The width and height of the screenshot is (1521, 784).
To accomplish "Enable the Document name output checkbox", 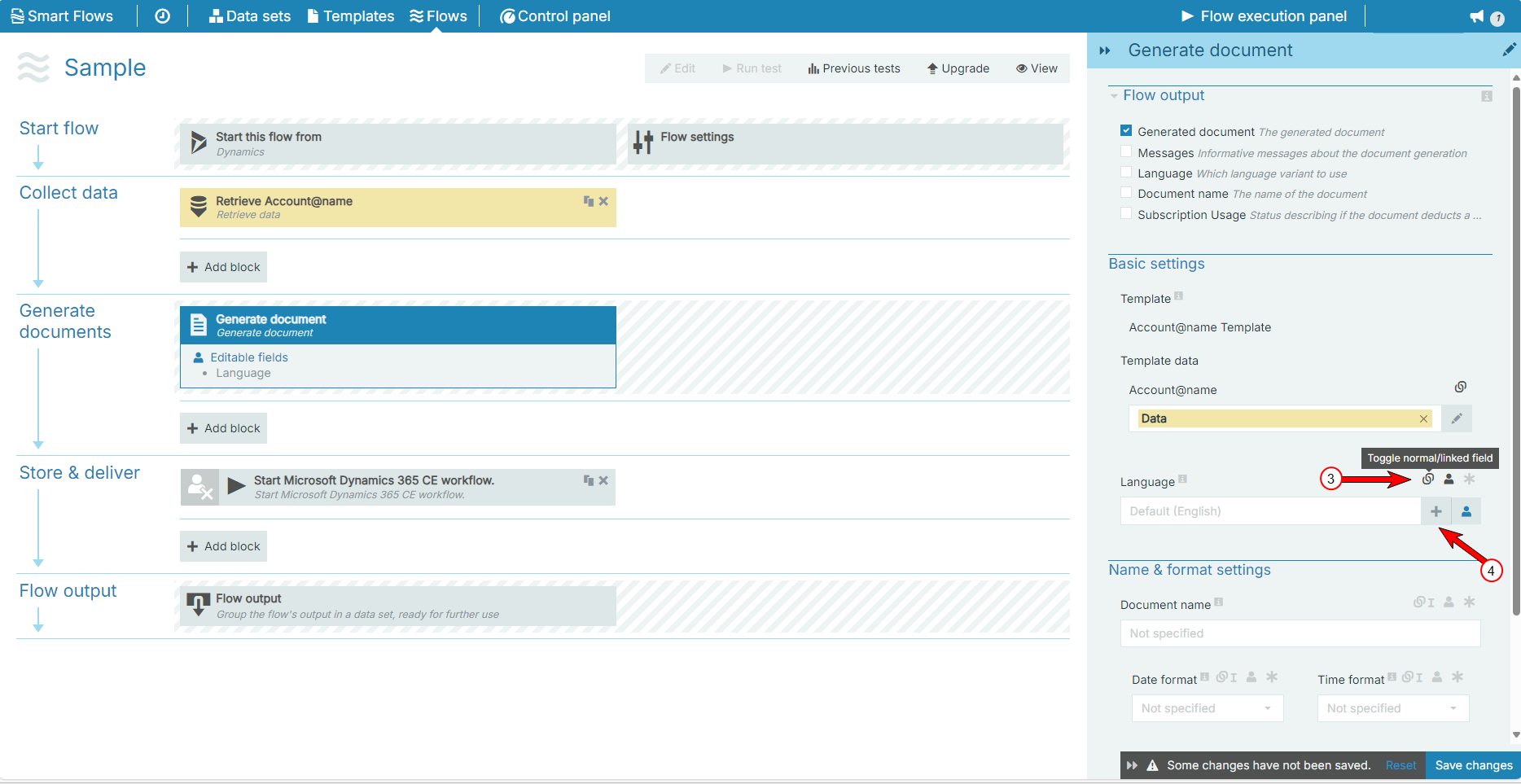I will 1126,192.
